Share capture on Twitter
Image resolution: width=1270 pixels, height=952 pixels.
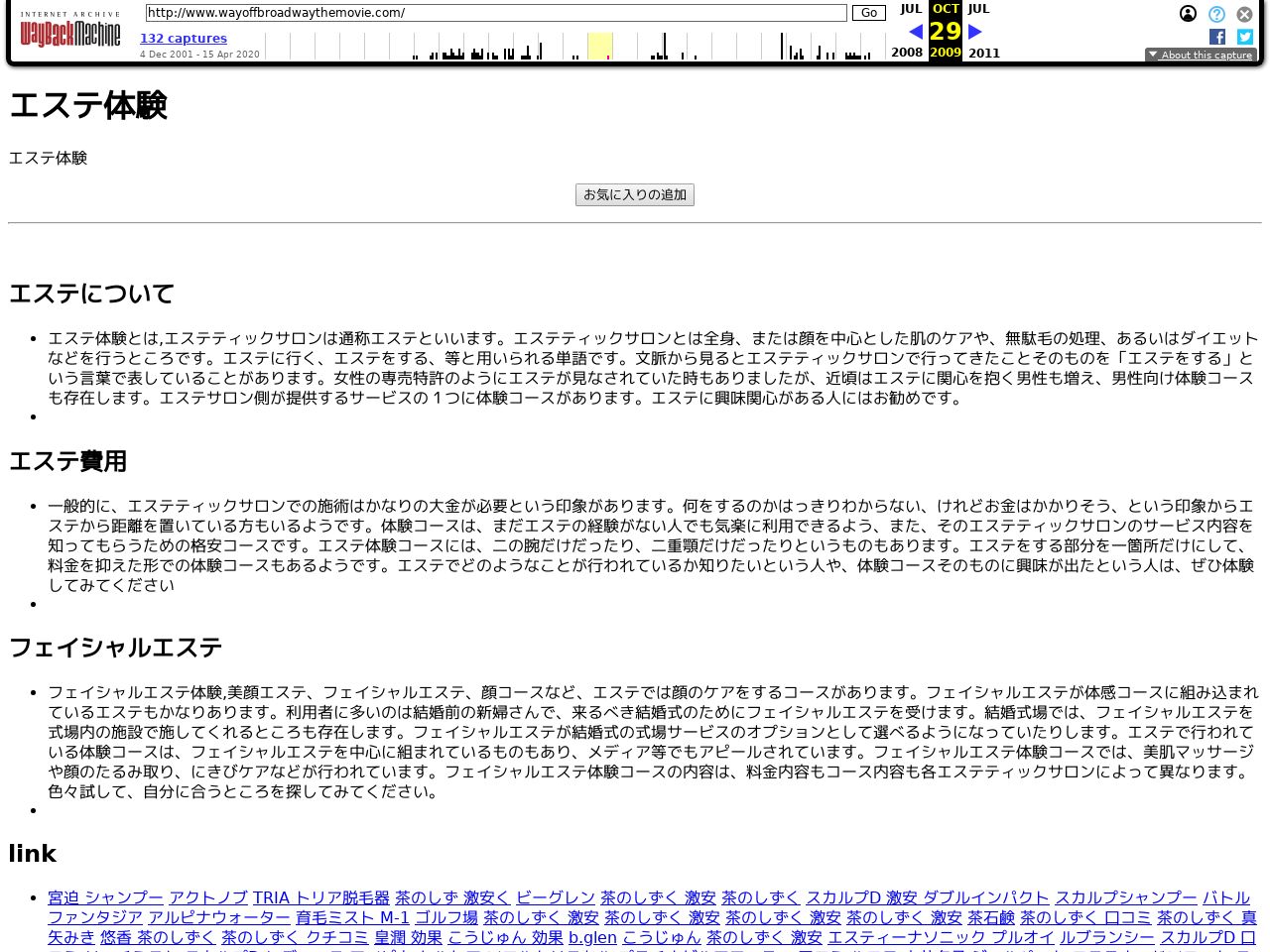[x=1245, y=37]
